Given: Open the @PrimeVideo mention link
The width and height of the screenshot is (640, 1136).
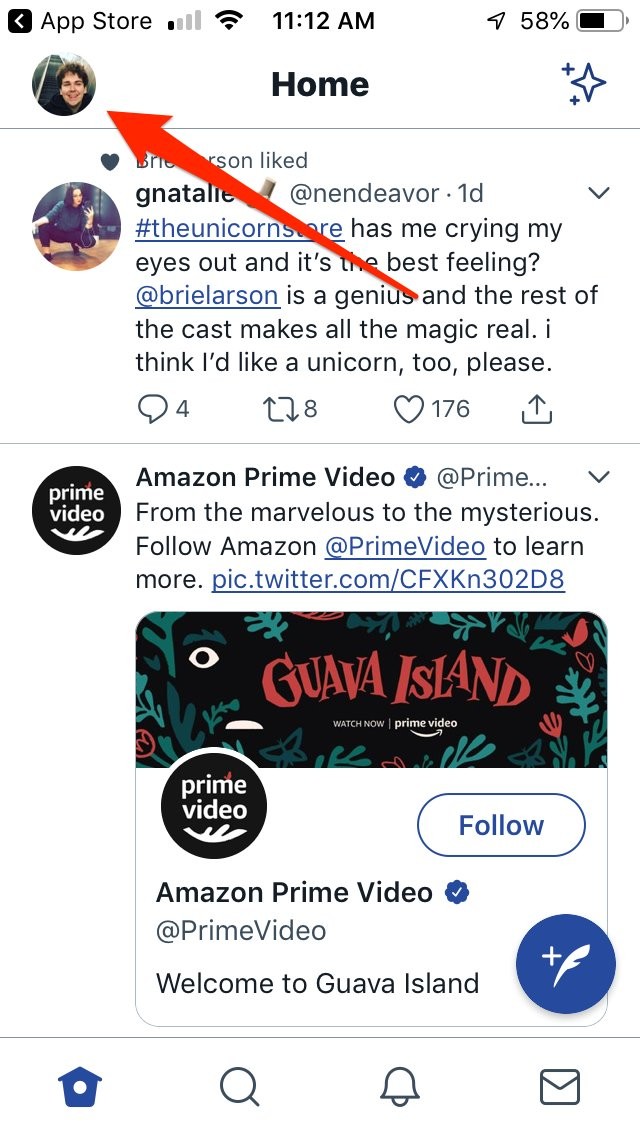Looking at the screenshot, I should tap(405, 546).
